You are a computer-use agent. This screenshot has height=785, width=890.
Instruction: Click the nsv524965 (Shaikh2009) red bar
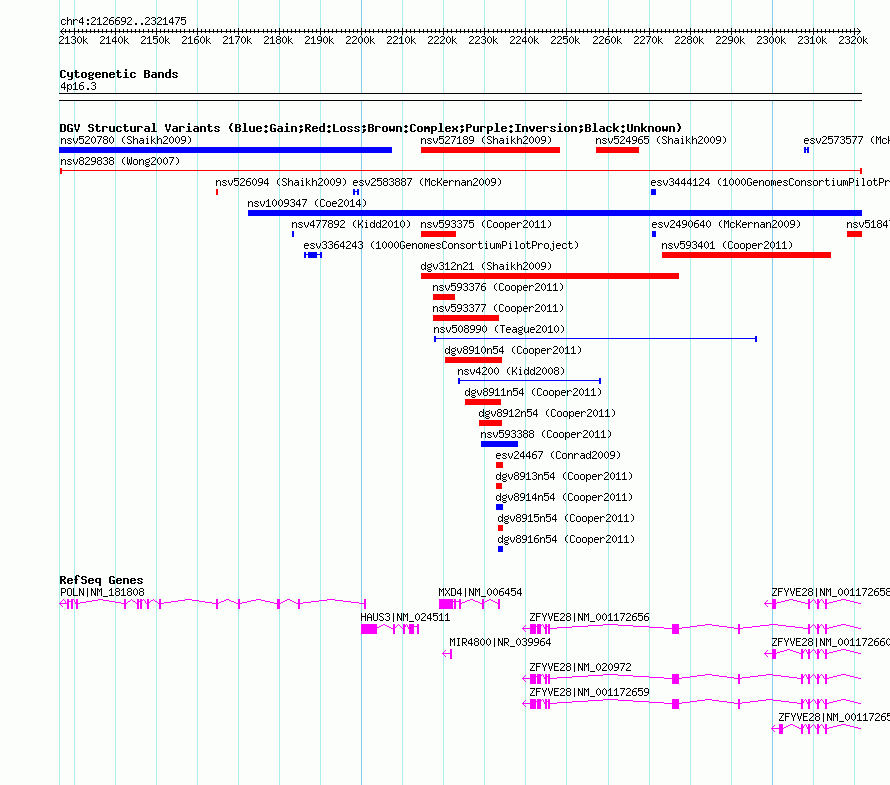pos(617,150)
